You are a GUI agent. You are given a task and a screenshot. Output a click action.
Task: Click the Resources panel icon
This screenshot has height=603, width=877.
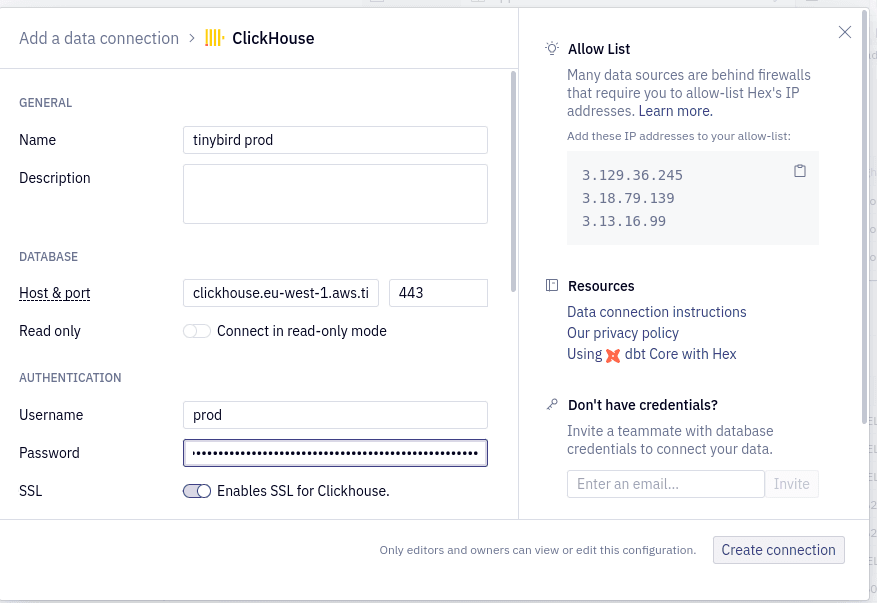pyautogui.click(x=552, y=285)
